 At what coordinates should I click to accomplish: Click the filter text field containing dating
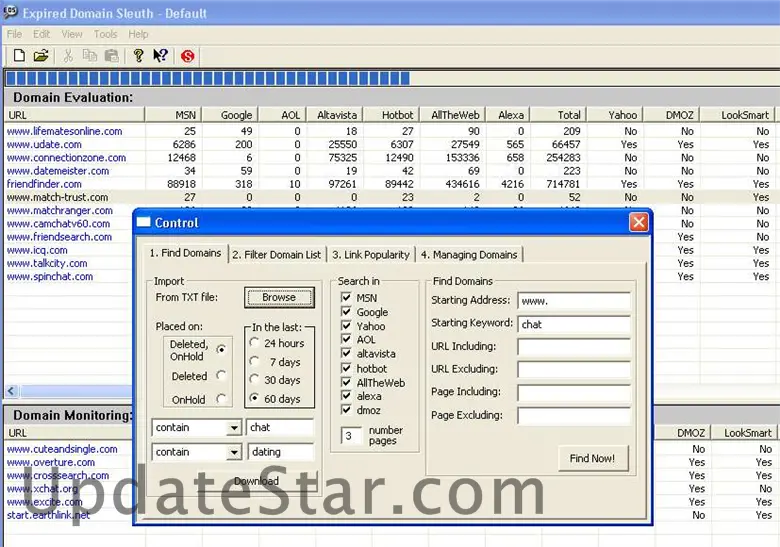coord(281,452)
